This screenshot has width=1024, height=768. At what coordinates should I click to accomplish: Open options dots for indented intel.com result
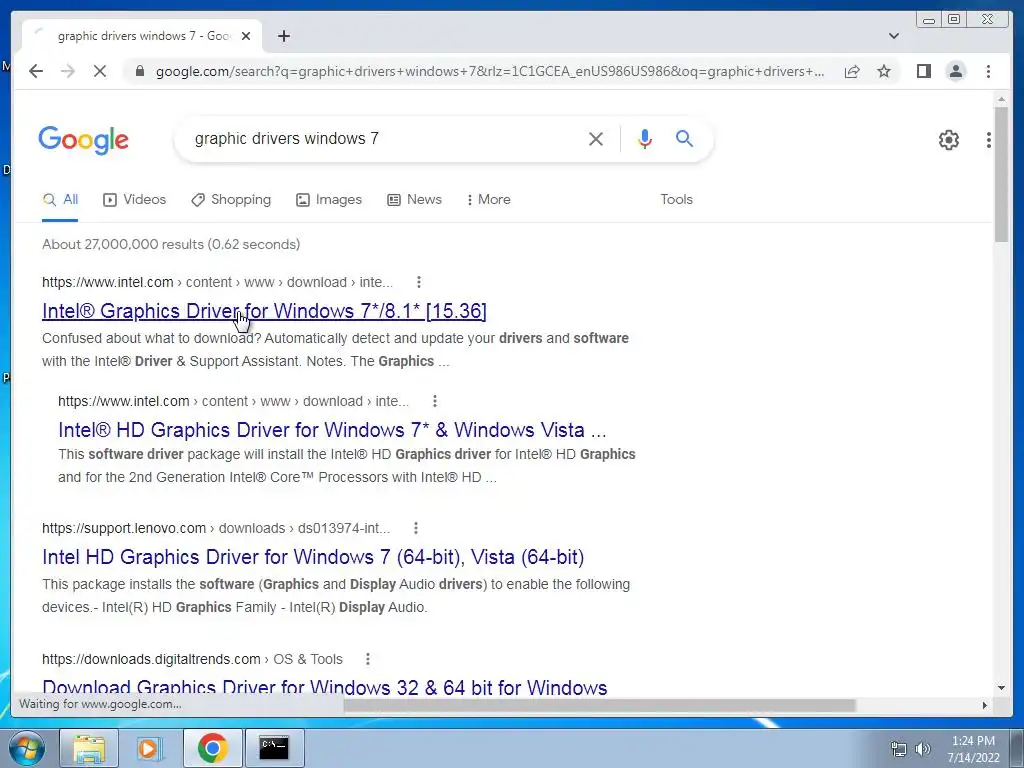click(434, 401)
